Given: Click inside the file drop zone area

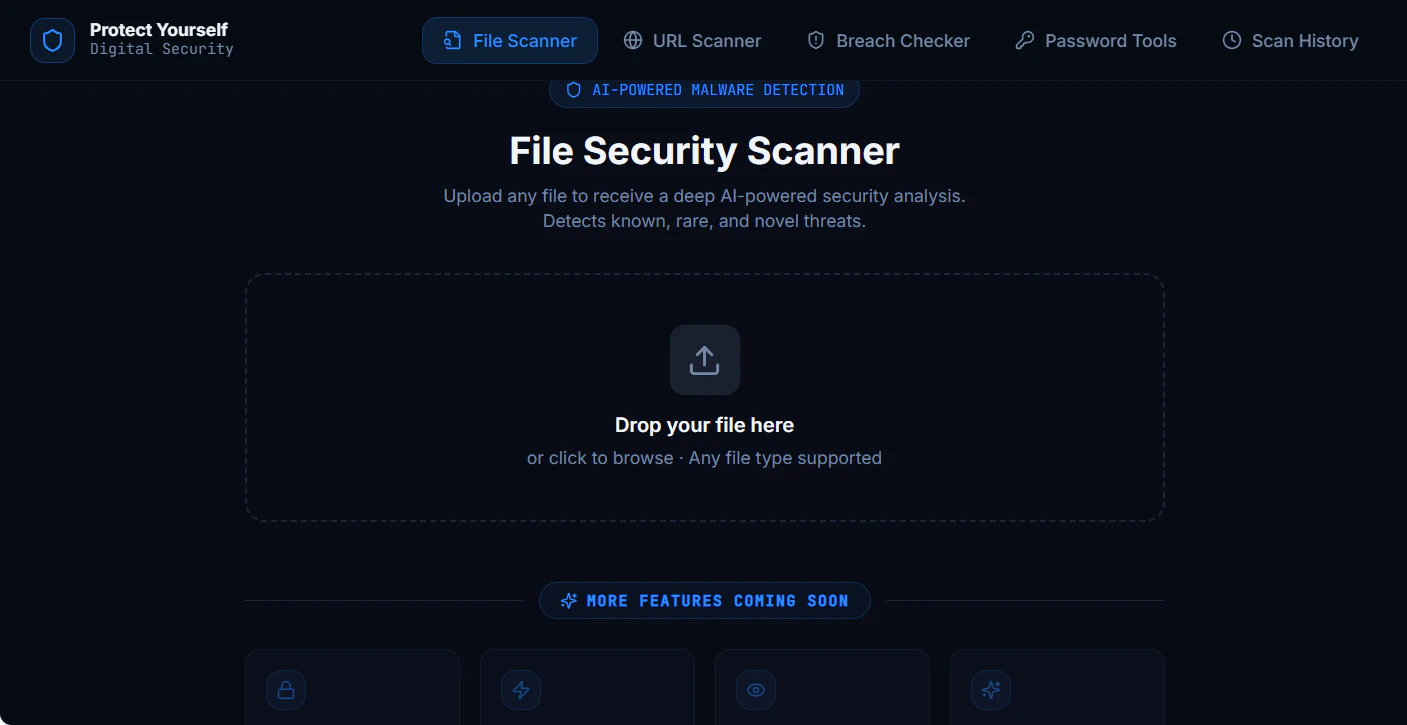Looking at the screenshot, I should click(x=704, y=397).
